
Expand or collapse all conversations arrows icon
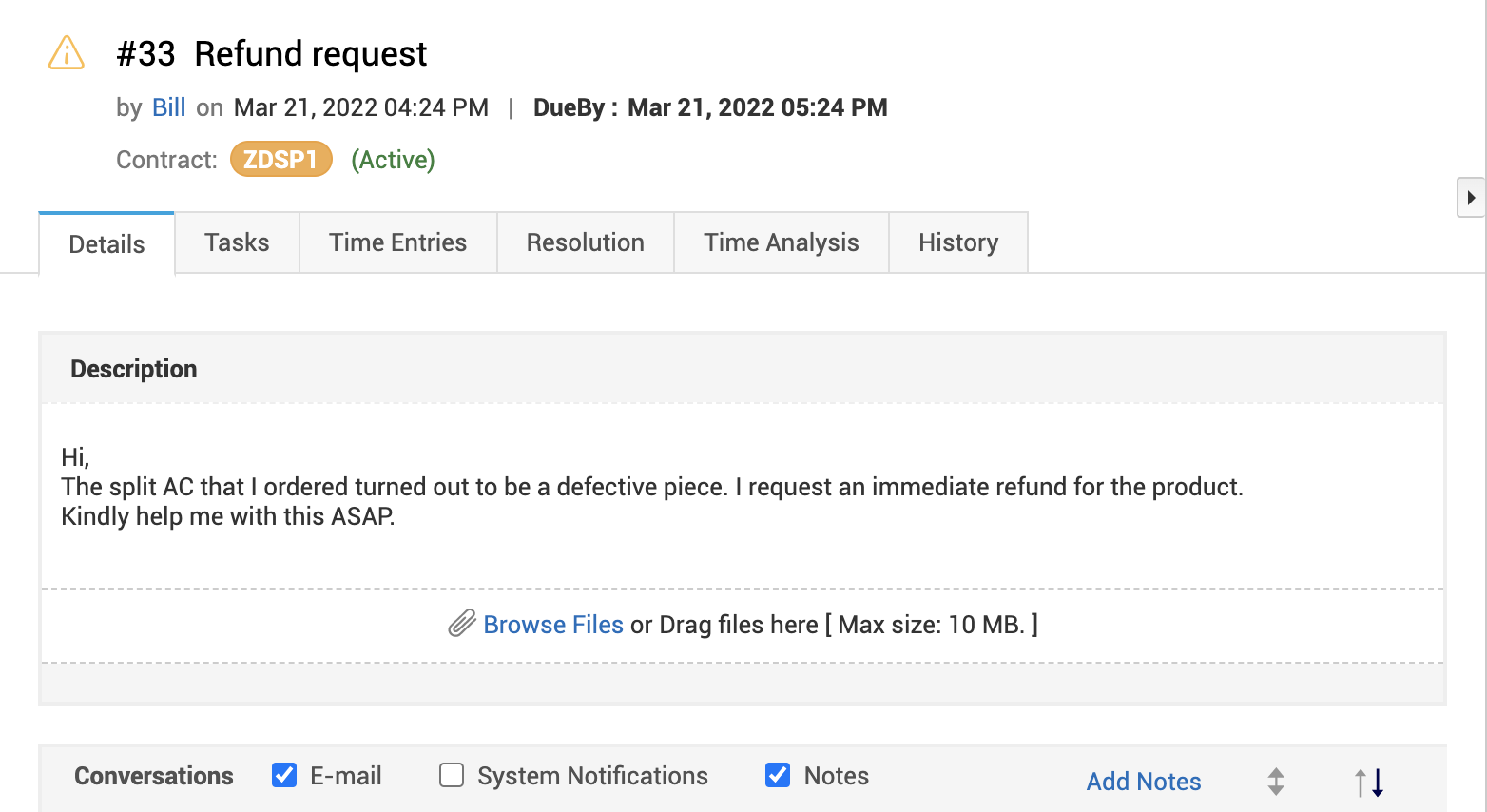pyautogui.click(x=1276, y=782)
